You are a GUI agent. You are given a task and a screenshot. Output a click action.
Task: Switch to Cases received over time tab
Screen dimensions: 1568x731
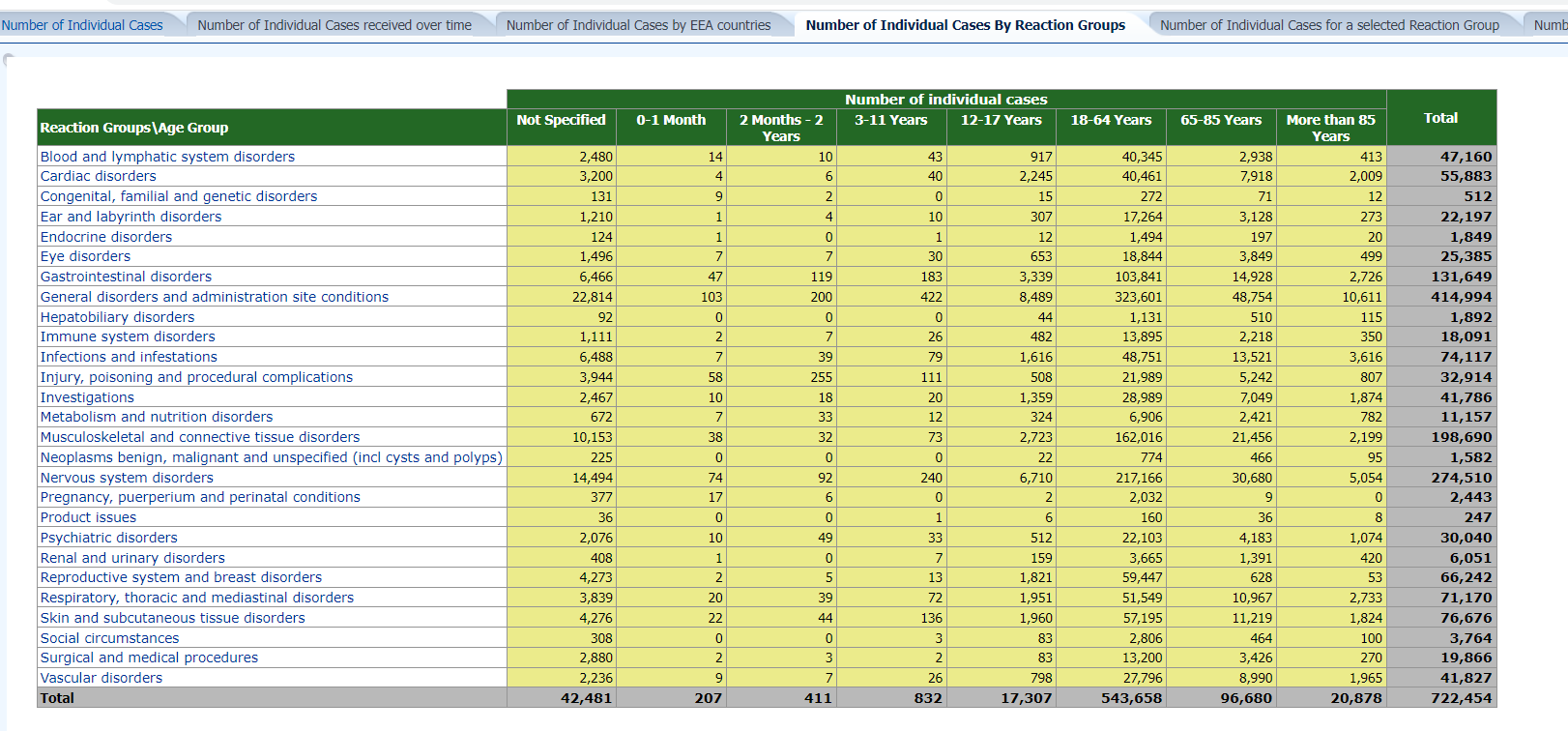pyautogui.click(x=334, y=25)
